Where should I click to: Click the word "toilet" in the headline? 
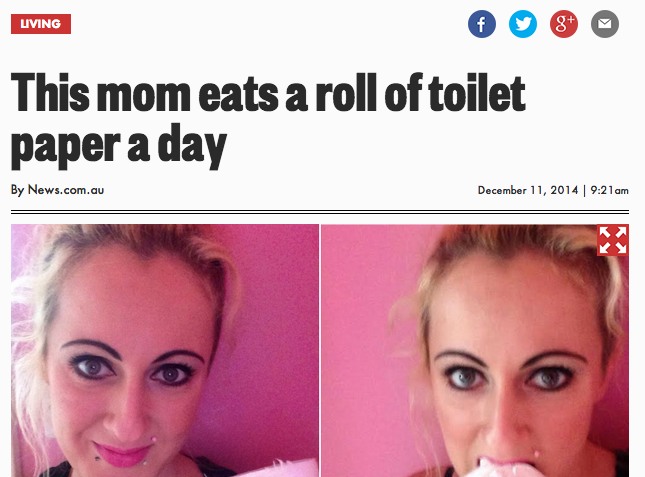(476, 93)
